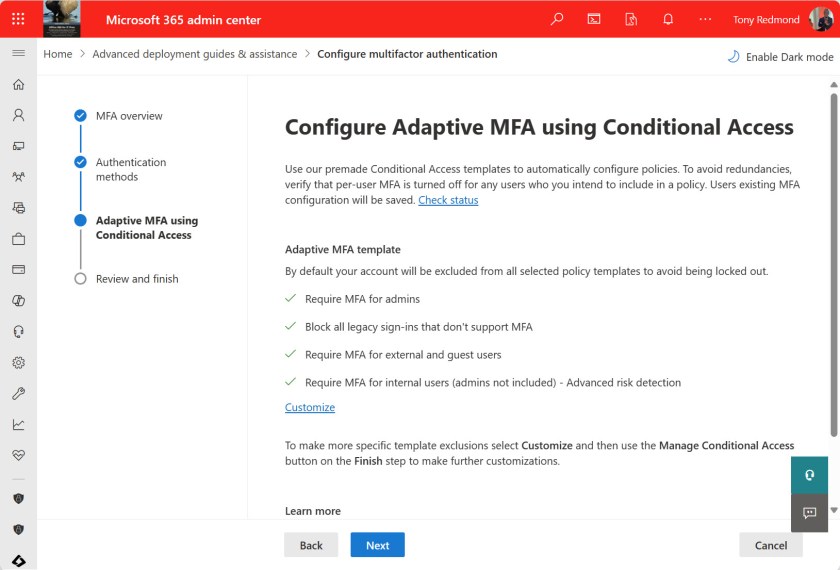Click the scrollbar up arrow
Screen dimensions: 840x570
pyautogui.click(x=834, y=85)
